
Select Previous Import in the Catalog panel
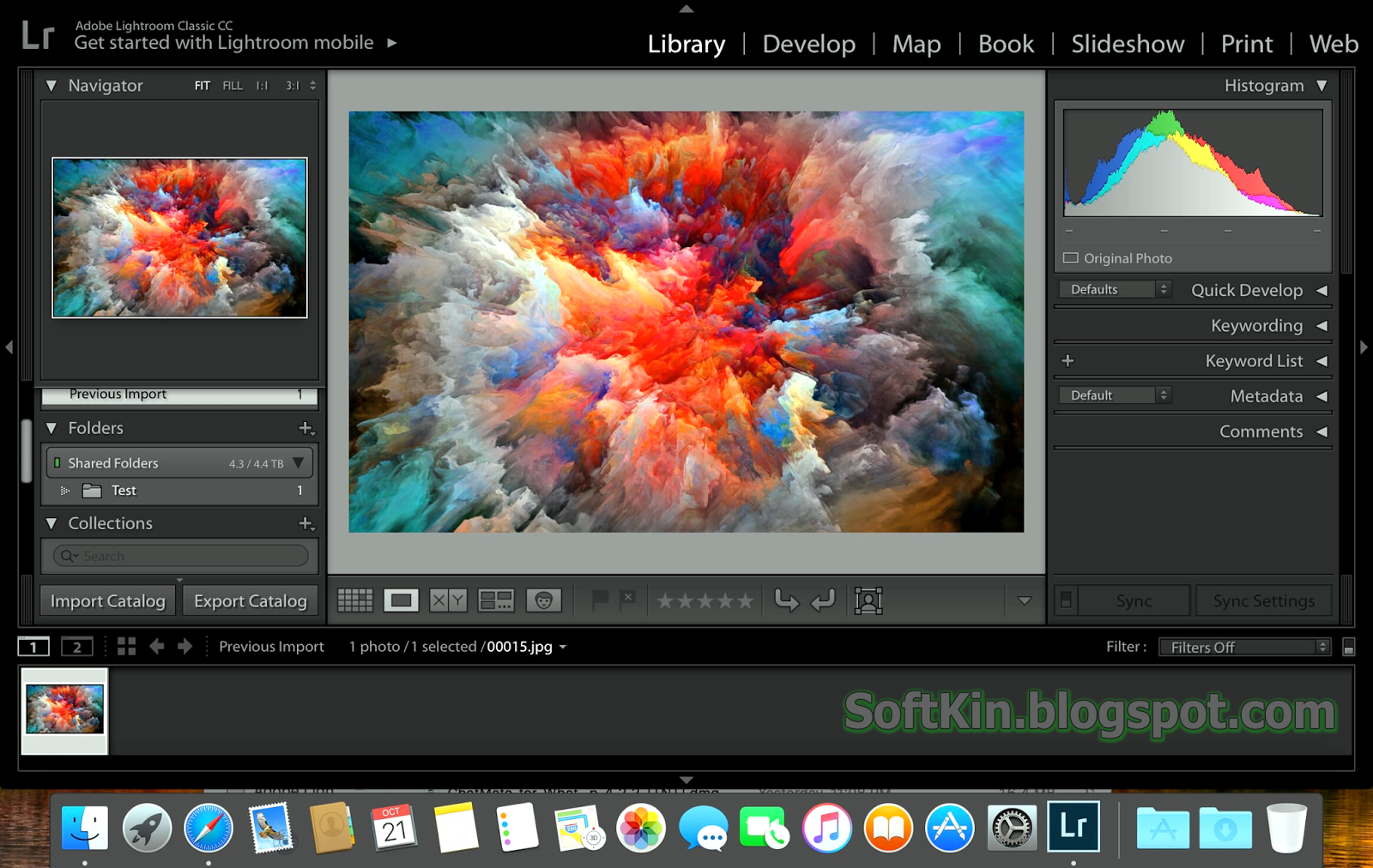[179, 395]
